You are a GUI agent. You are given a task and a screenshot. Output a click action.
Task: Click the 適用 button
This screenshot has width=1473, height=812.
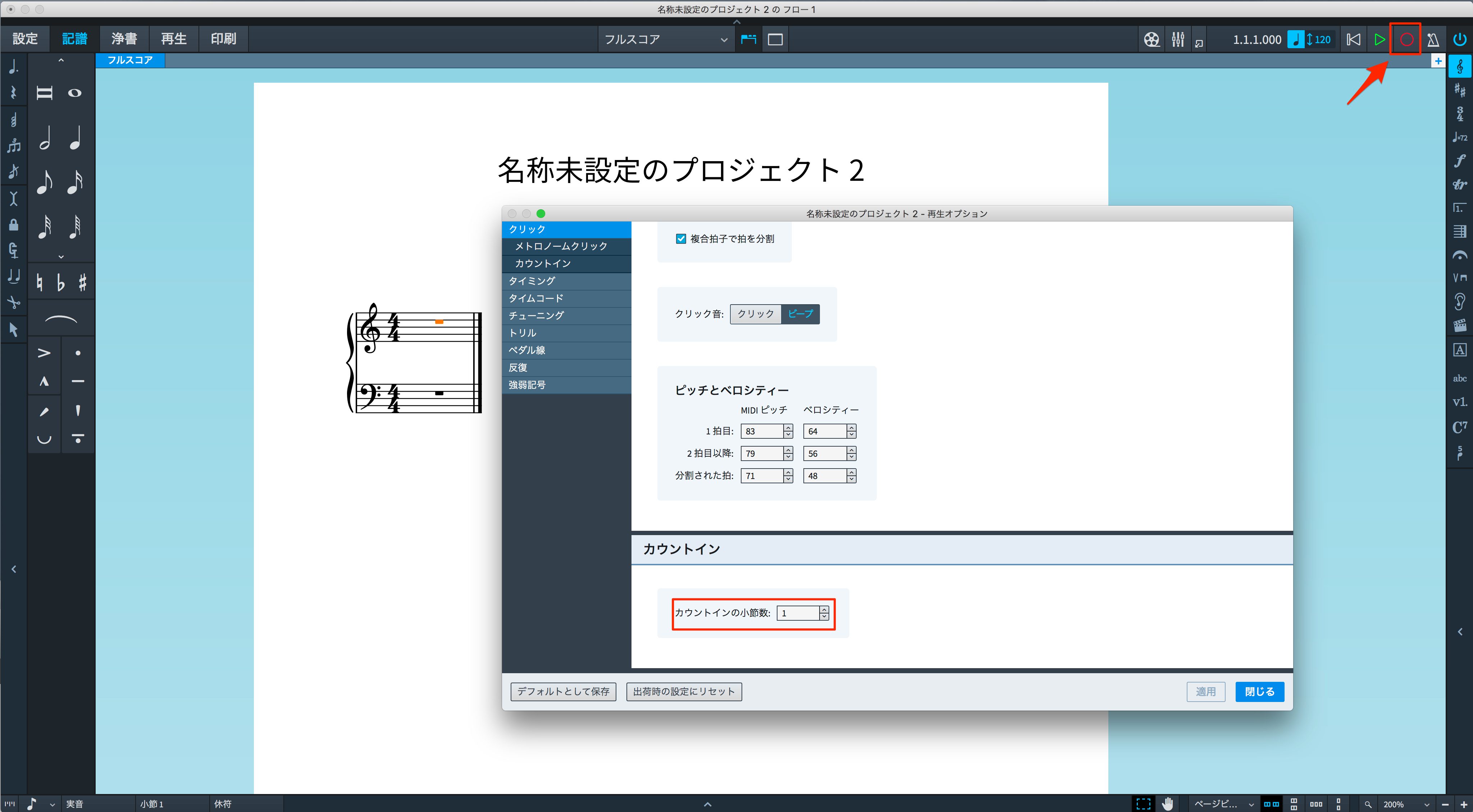1206,691
